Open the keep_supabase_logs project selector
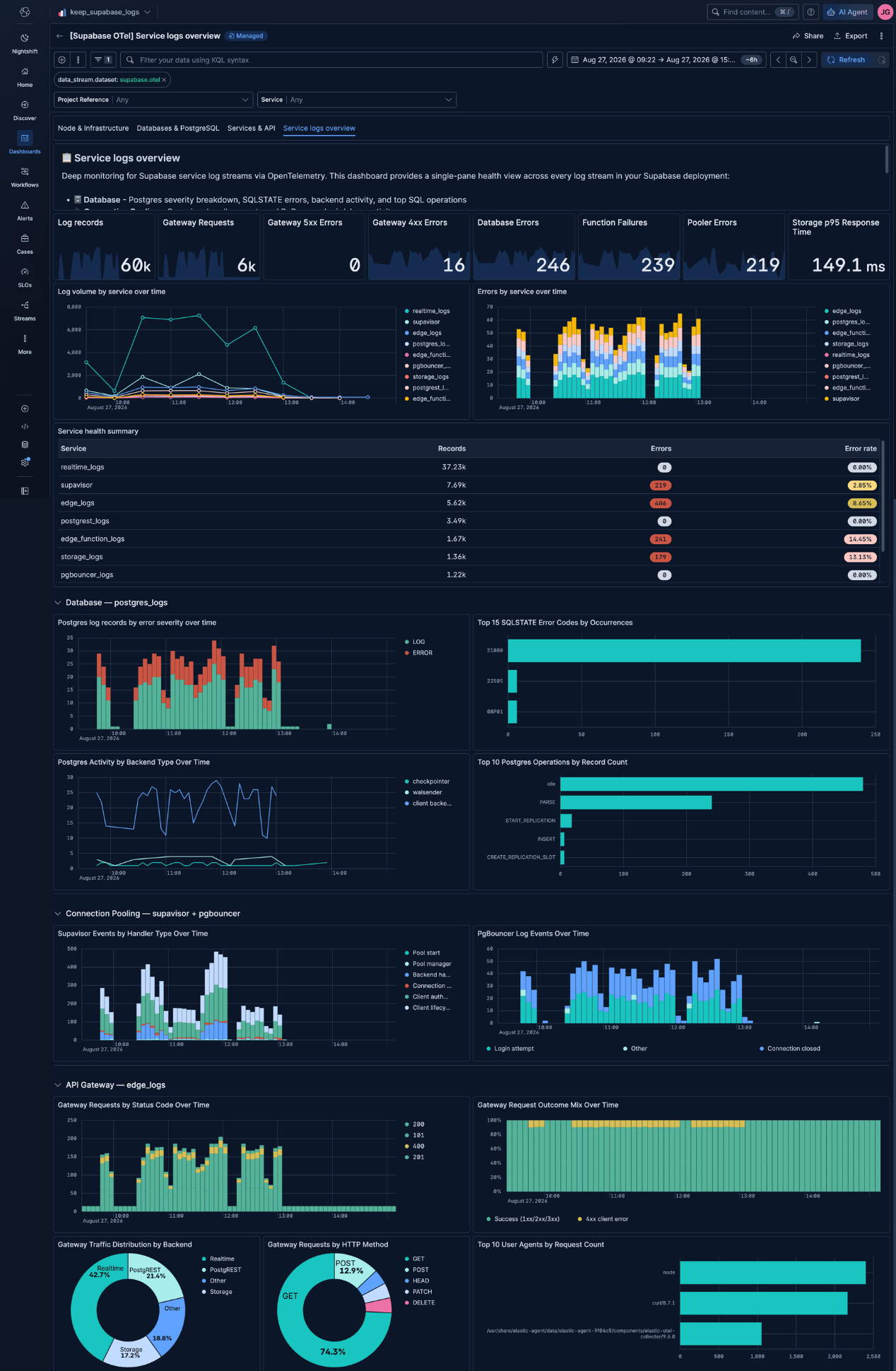 click(104, 12)
